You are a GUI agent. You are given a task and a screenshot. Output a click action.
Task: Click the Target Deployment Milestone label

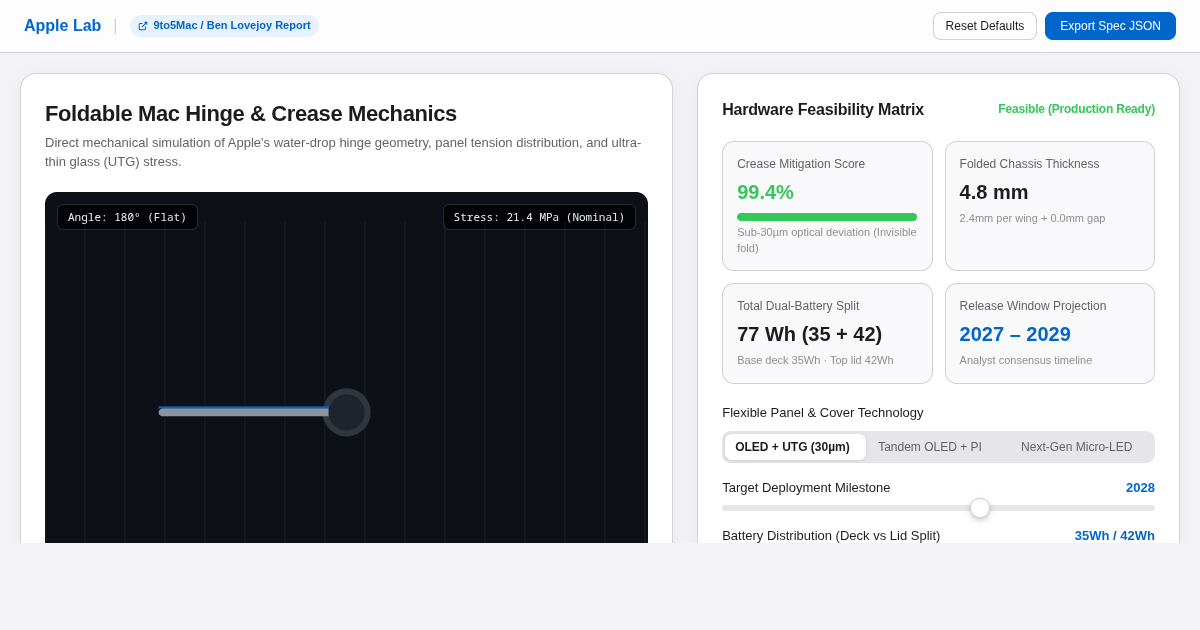(806, 487)
